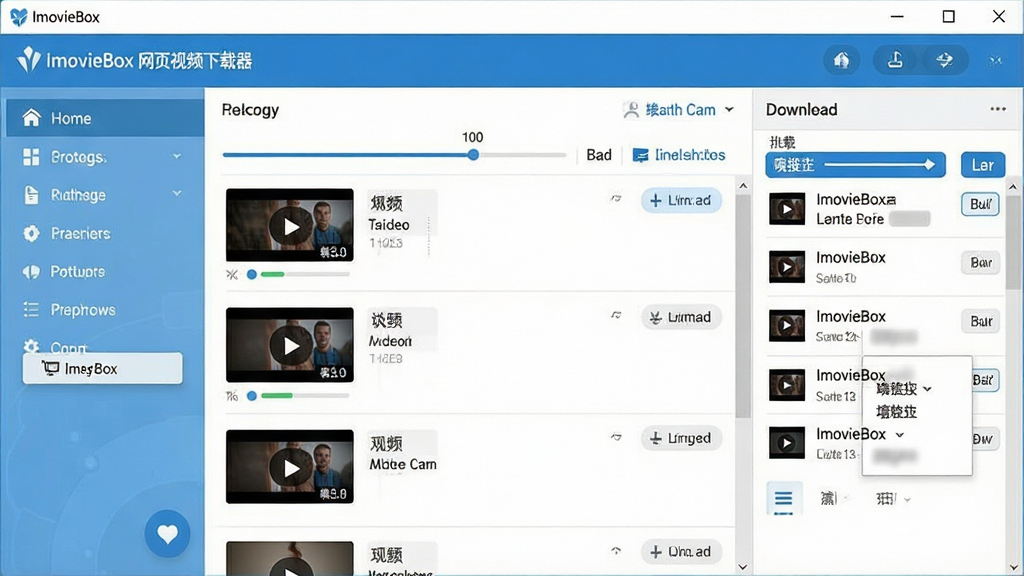The image size is (1024, 576).
Task: Play the third ImovieBox download thumbnail
Action: click(x=787, y=325)
